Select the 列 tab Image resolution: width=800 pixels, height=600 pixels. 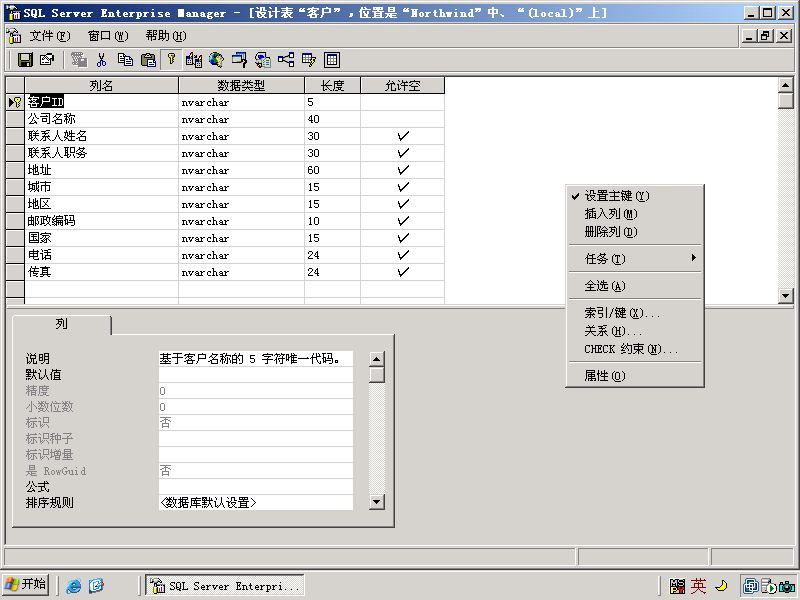(61, 324)
